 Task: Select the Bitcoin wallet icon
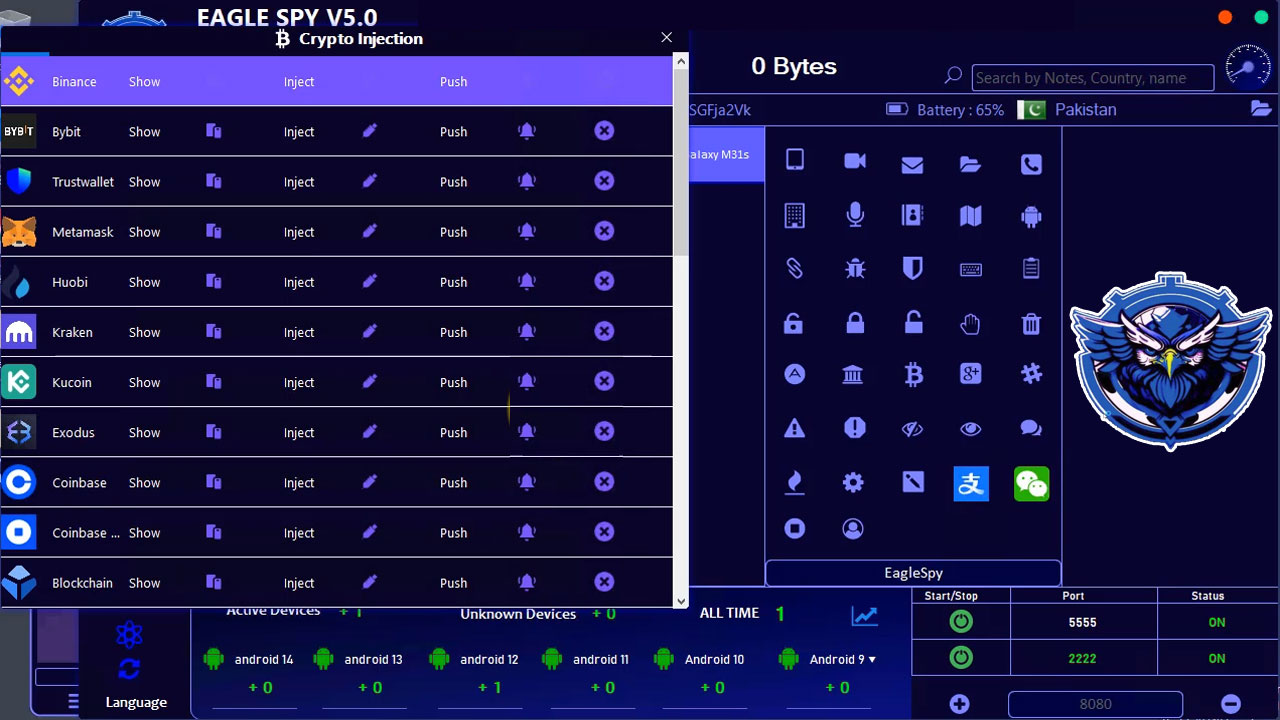pos(912,374)
